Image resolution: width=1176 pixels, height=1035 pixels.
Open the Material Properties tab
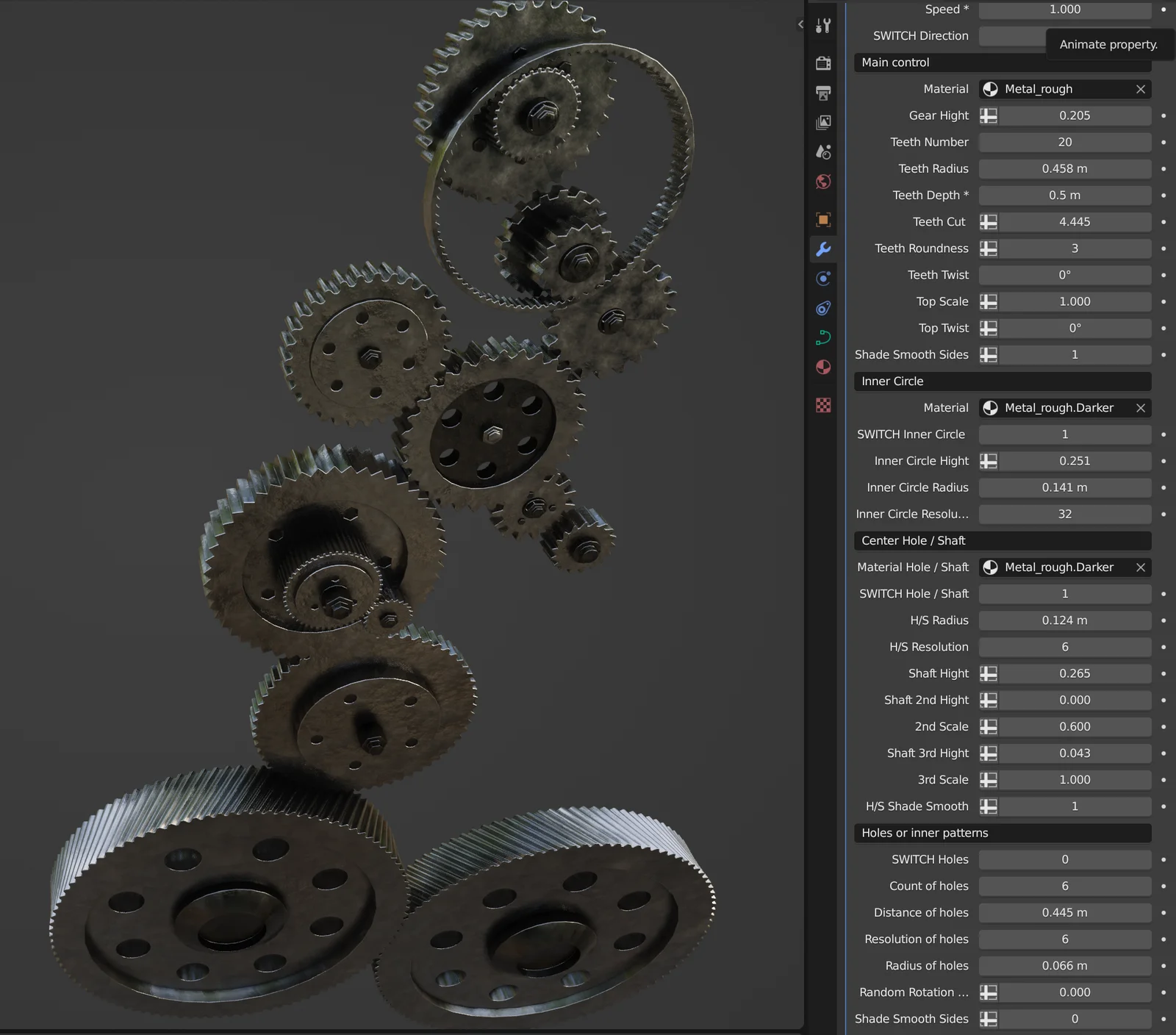[823, 367]
